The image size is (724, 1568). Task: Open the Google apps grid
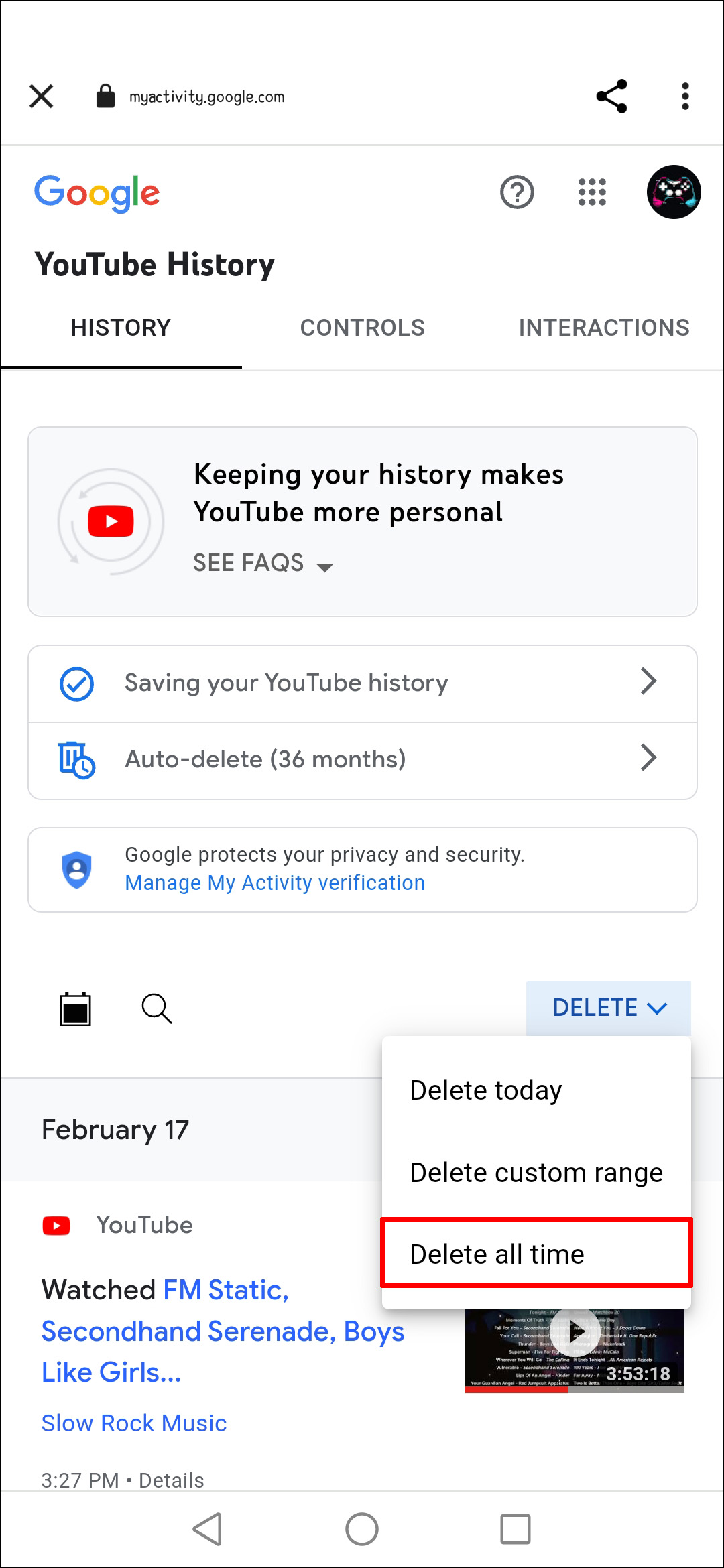click(x=592, y=192)
